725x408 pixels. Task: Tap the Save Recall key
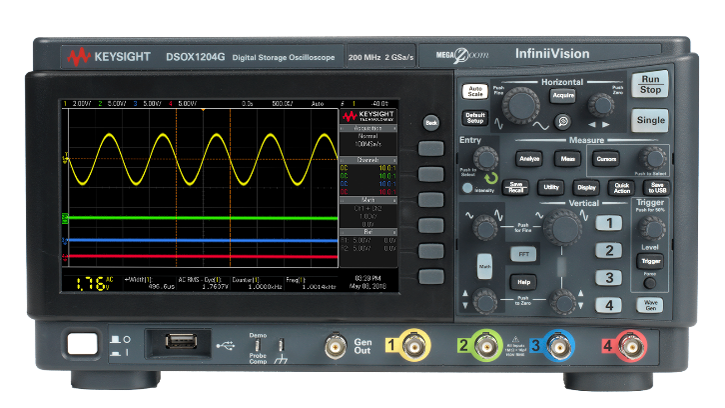coord(516,187)
